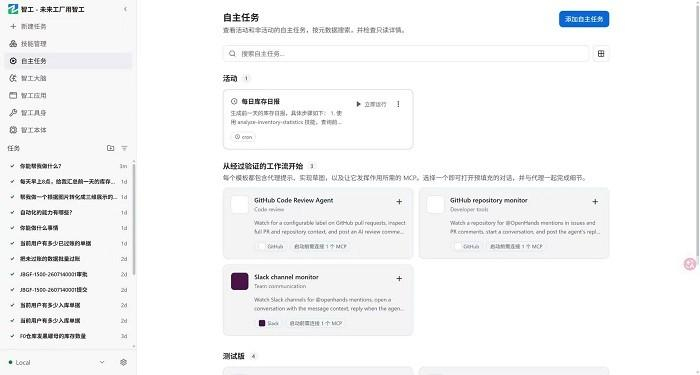
Task: Click the MCP tag on repository monitor
Action: click(x=517, y=246)
